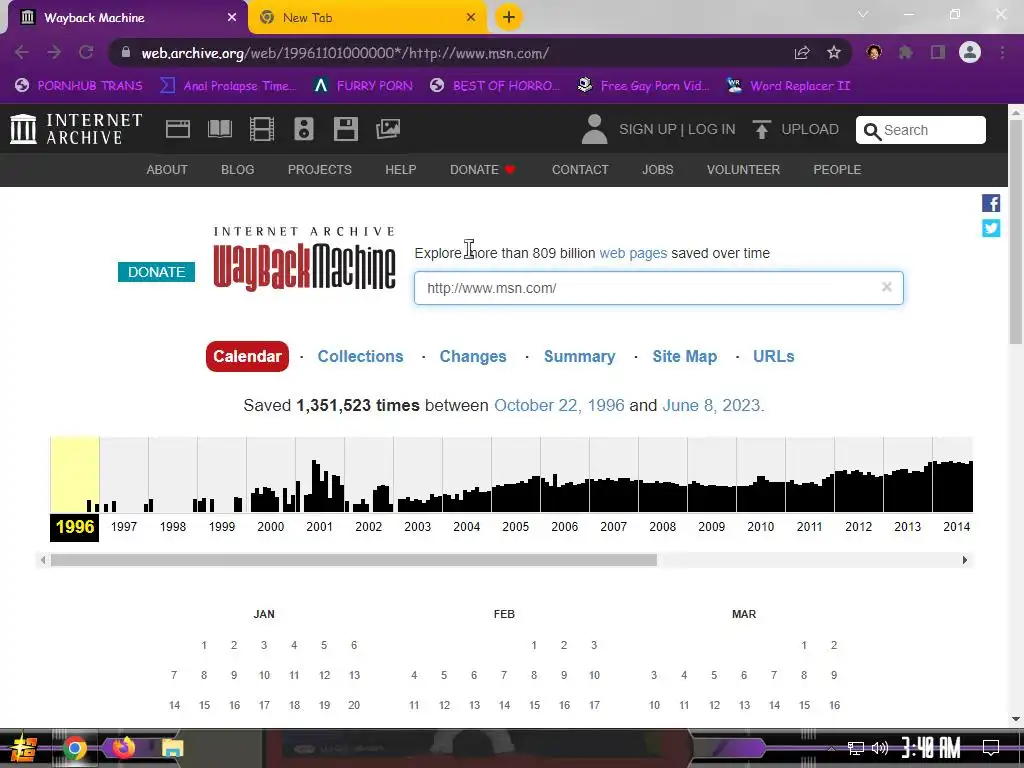Select the Calendar view tab

(x=247, y=357)
